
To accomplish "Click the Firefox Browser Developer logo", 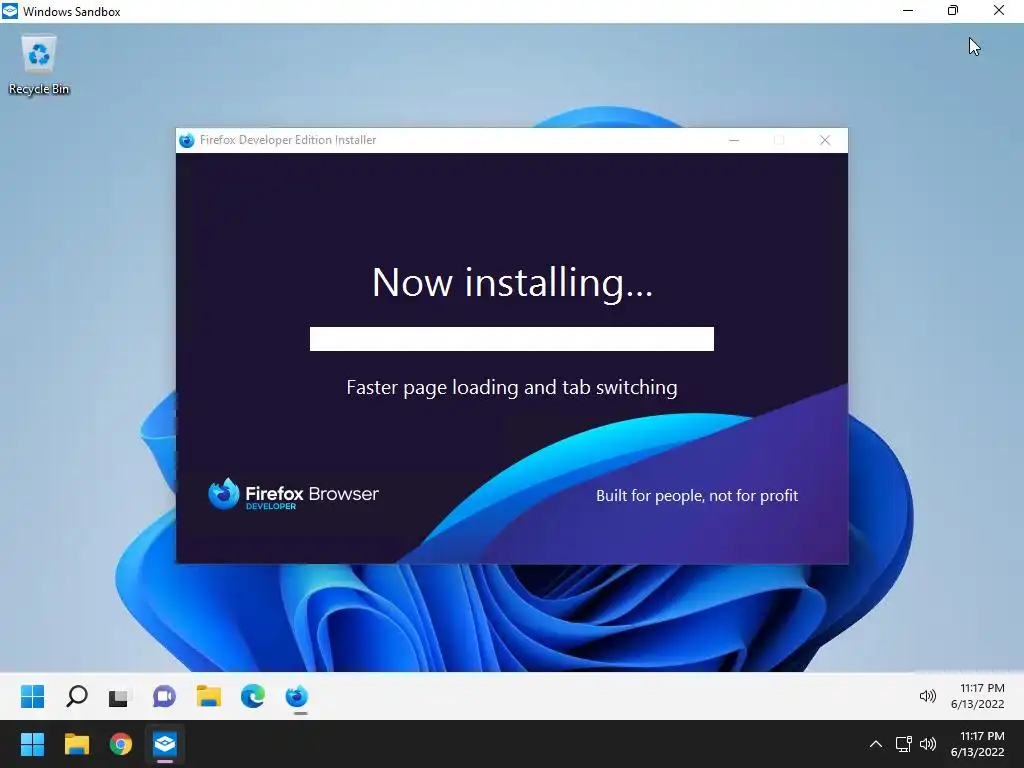I will point(293,494).
